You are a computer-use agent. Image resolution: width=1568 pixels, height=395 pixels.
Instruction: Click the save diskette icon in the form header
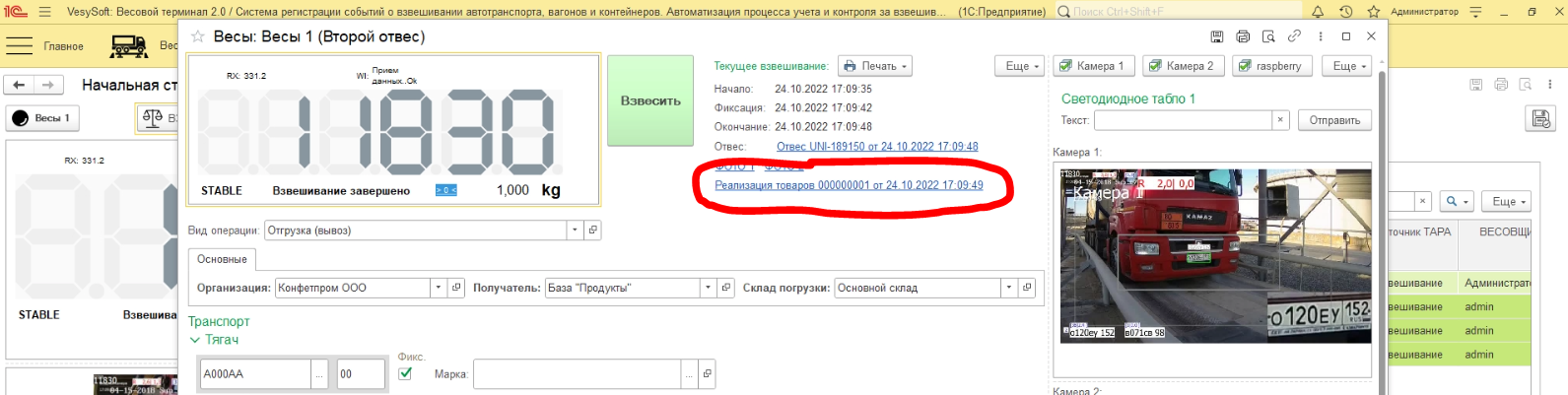point(1217,36)
